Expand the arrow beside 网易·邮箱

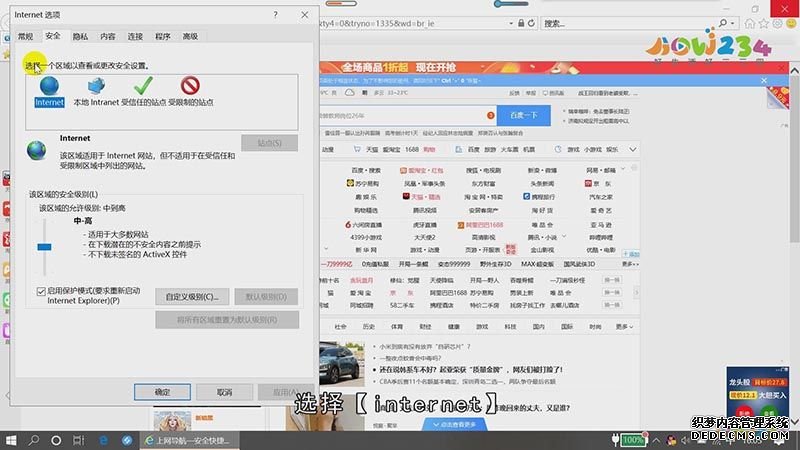coord(622,169)
